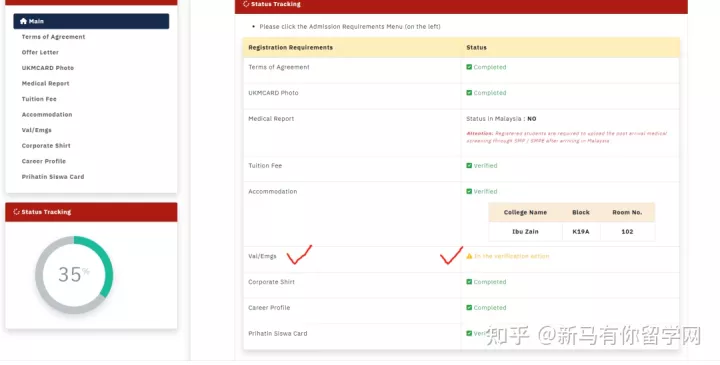This screenshot has width=720, height=365.
Task: Click green check beside Accommodation Verified
Action: (469, 191)
